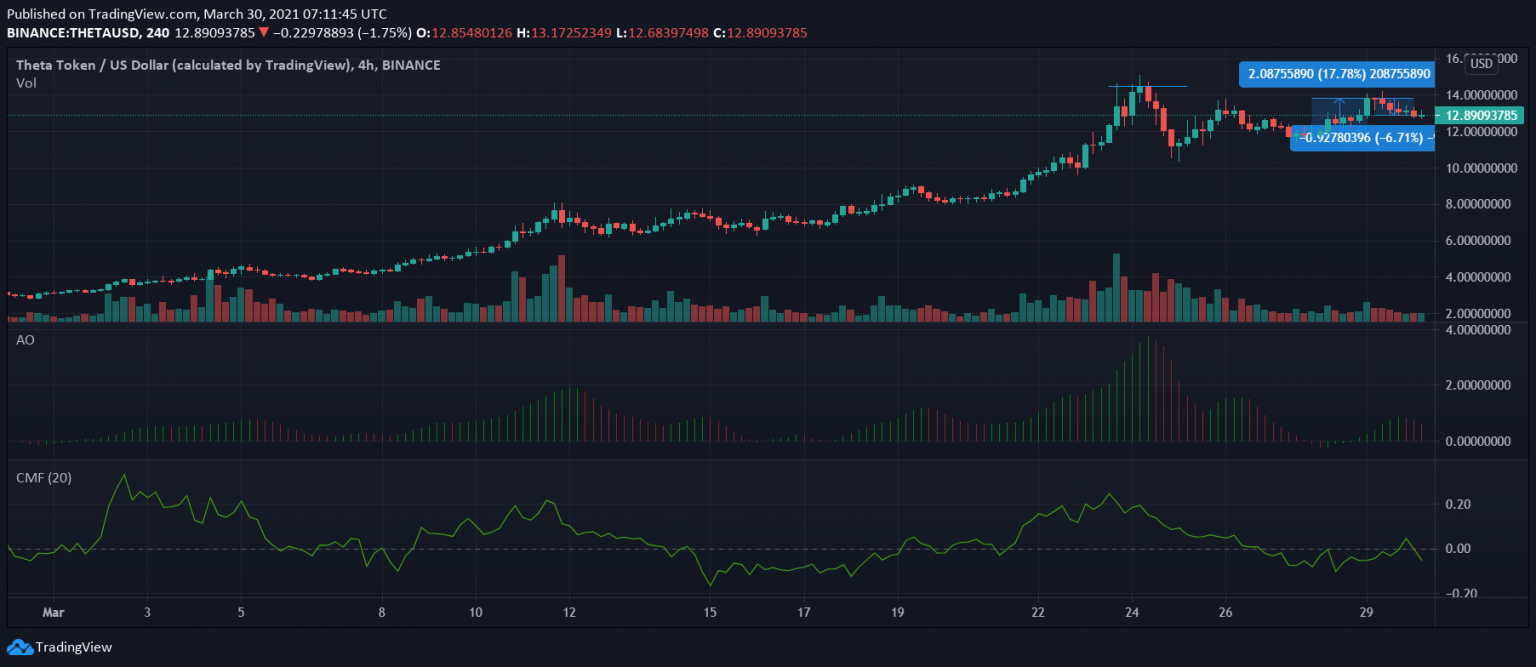Click the Mar label on time axis
This screenshot has width=1536, height=667.
(52, 612)
